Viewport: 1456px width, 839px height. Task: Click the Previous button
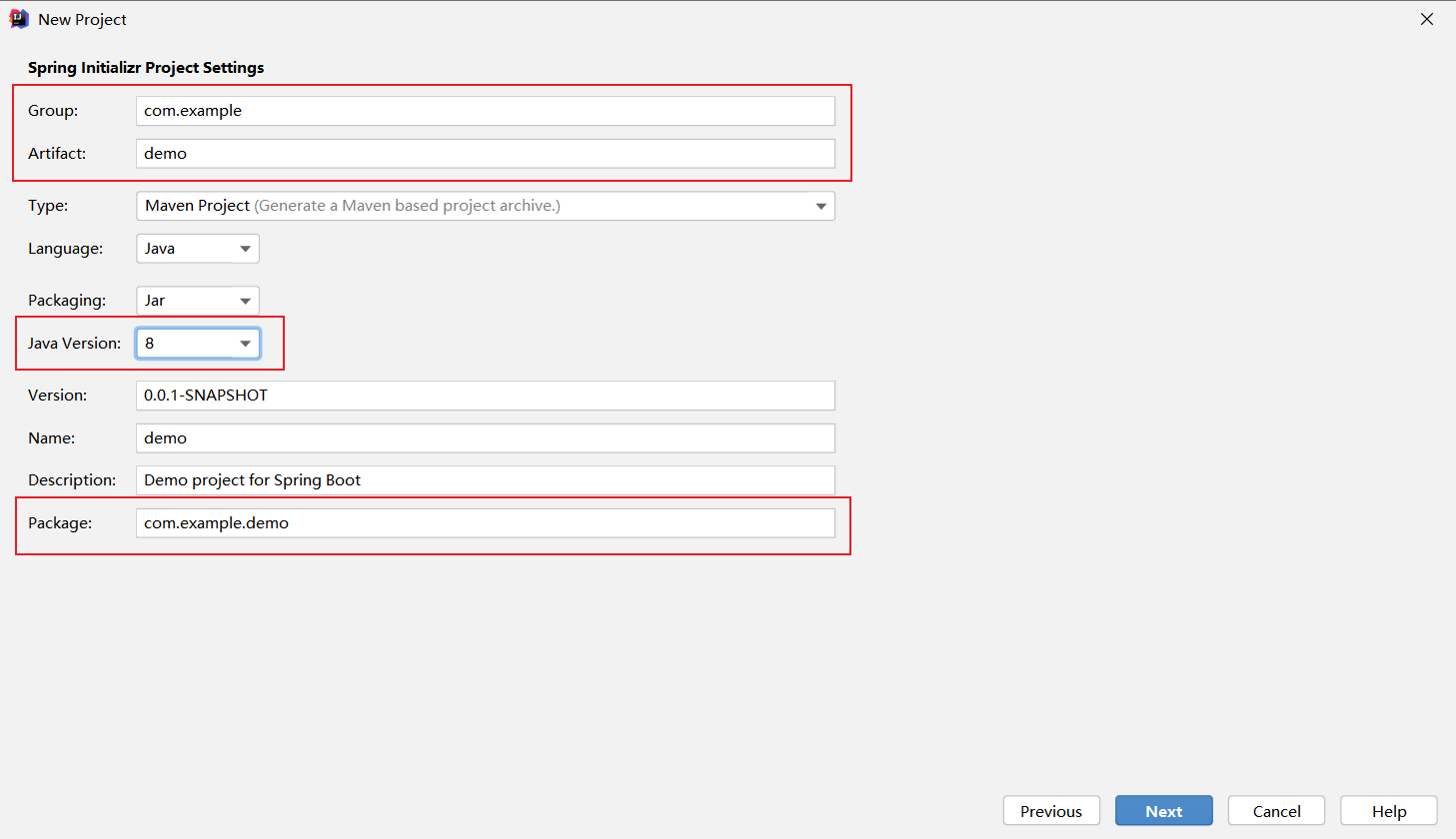[1051, 811]
